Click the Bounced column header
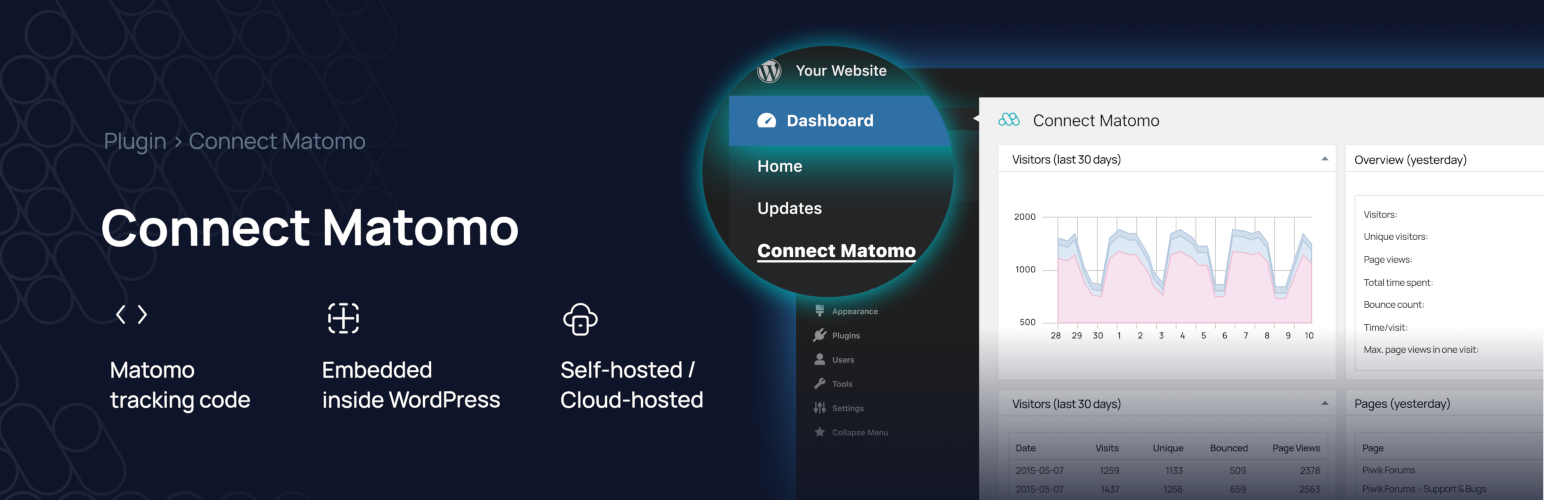The image size is (1544, 500). coord(1229,449)
